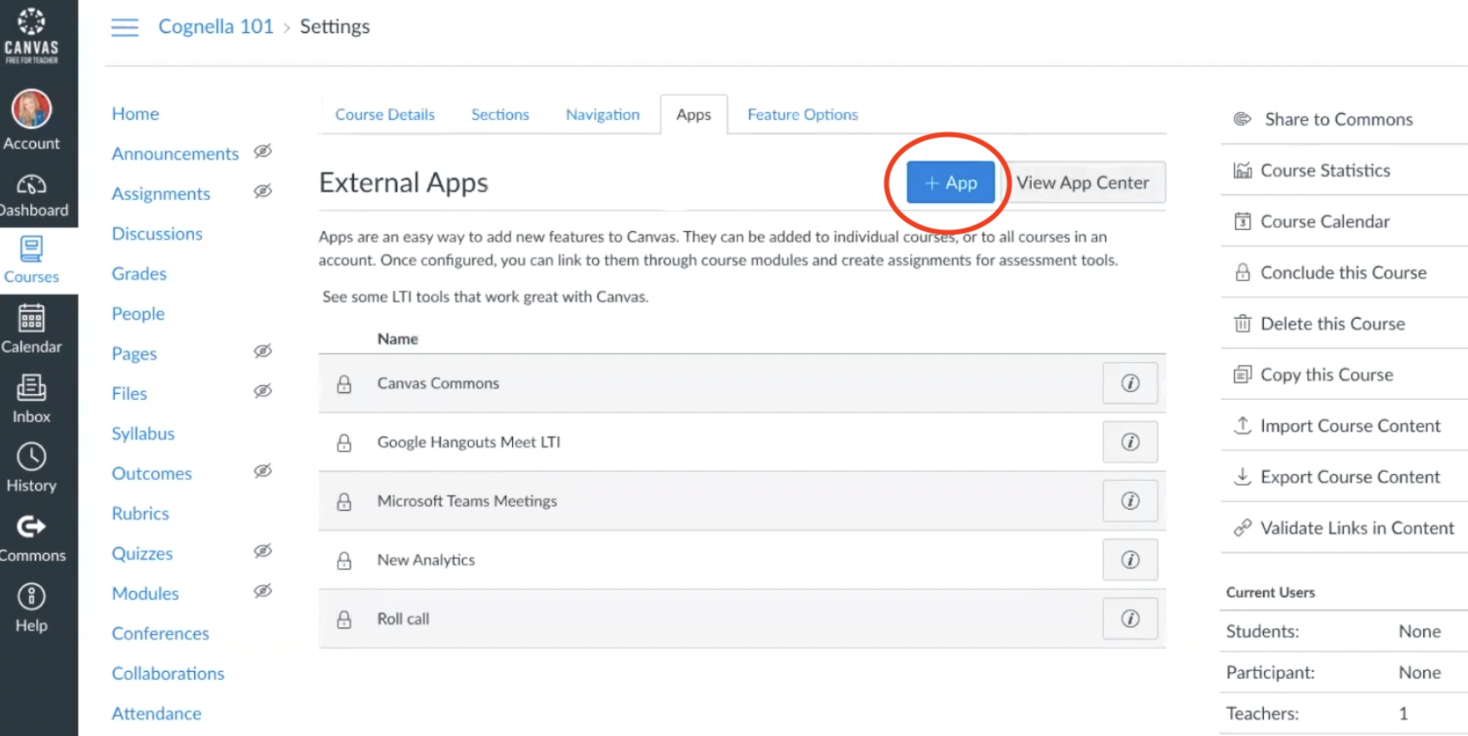Open Attendance in course menu
Viewport: 1468px width, 736px height.
pos(156,713)
